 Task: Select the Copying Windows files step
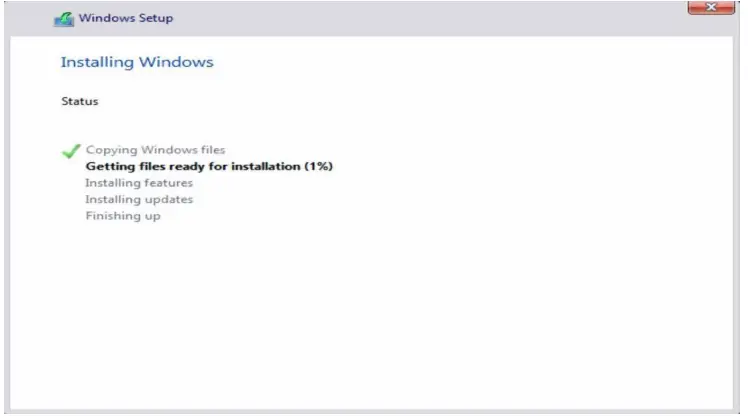tap(155, 150)
